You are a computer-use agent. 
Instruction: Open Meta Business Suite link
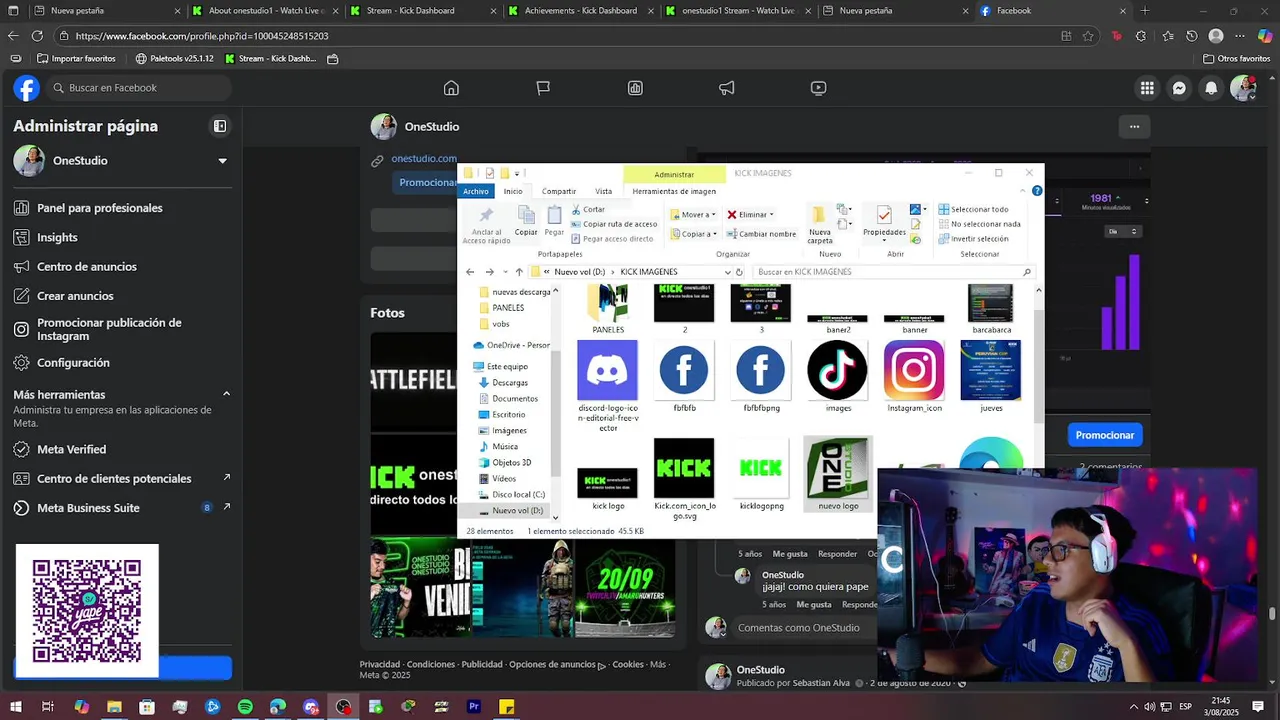[120, 508]
